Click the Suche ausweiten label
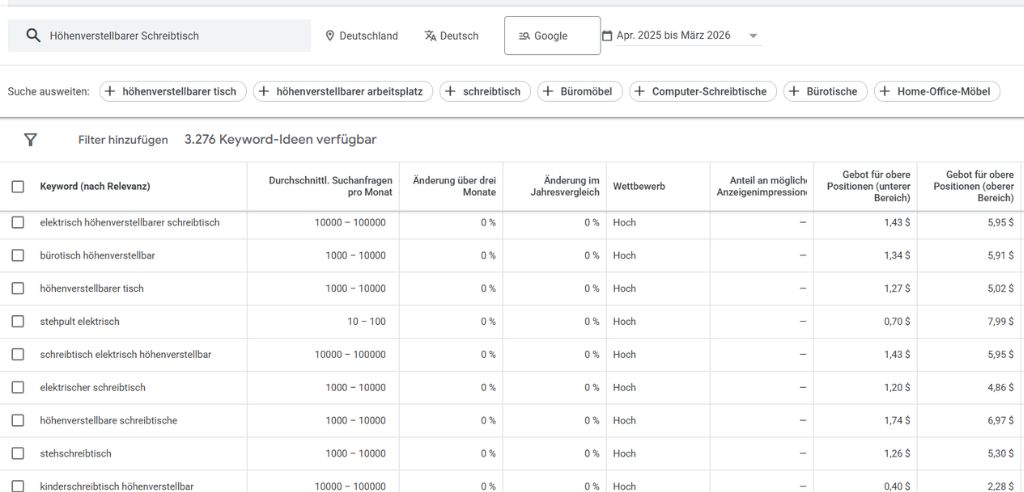1024x492 pixels. 49,91
